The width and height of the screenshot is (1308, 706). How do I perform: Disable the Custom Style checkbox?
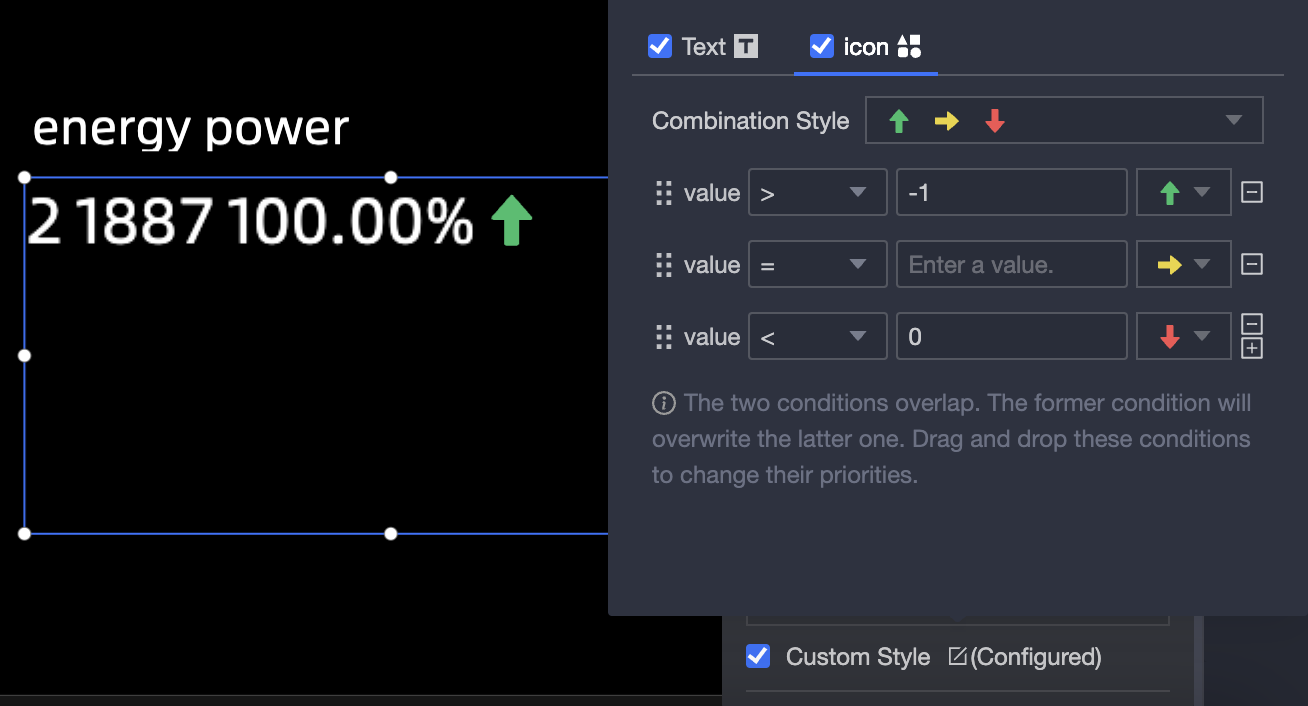click(758, 656)
